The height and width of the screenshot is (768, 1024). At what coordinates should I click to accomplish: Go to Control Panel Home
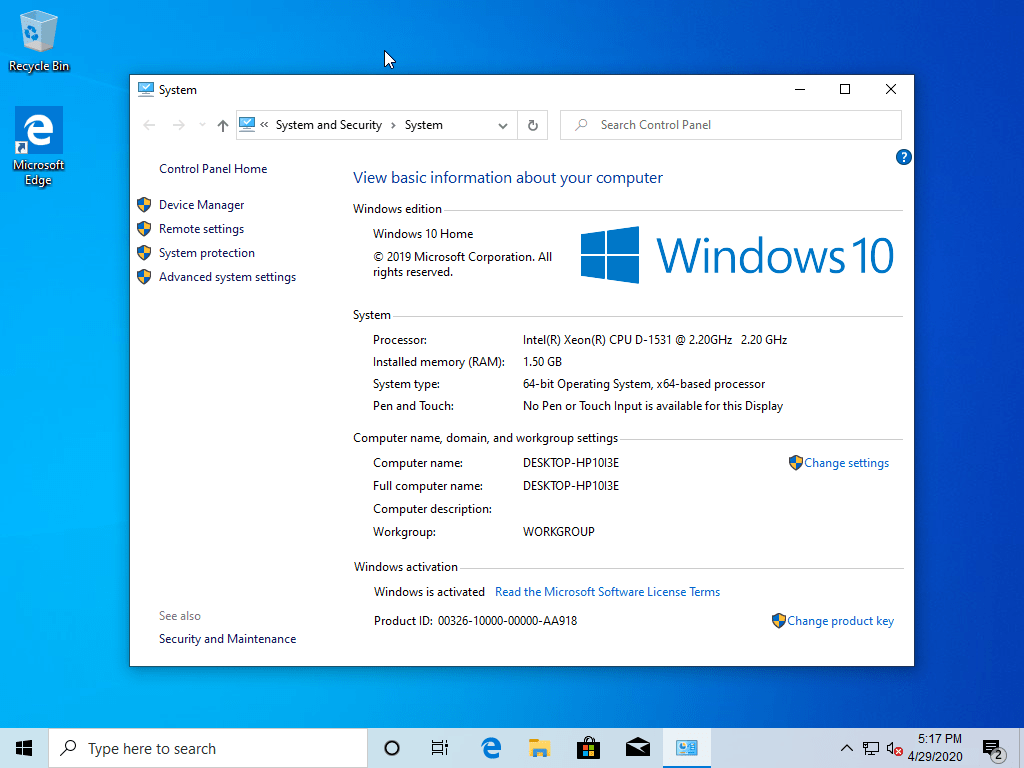pos(213,169)
